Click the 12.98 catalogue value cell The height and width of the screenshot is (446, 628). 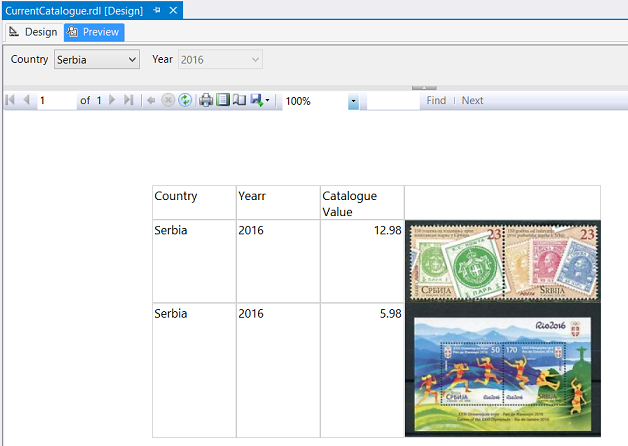[x=362, y=261]
